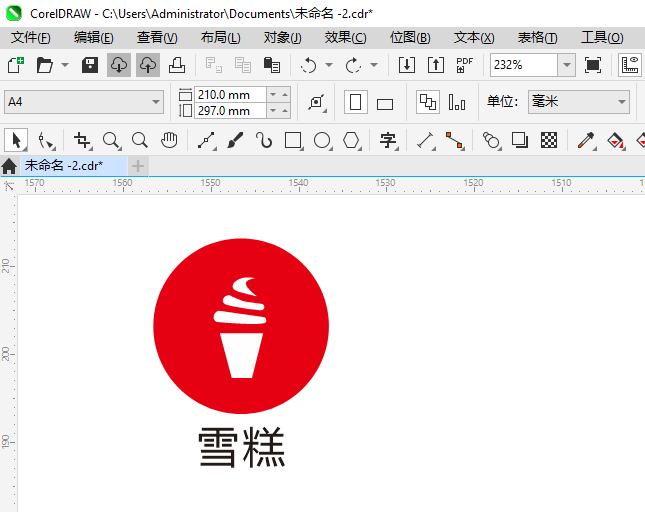645x512 pixels.
Task: Click the Open folder icon
Action: click(x=44, y=65)
